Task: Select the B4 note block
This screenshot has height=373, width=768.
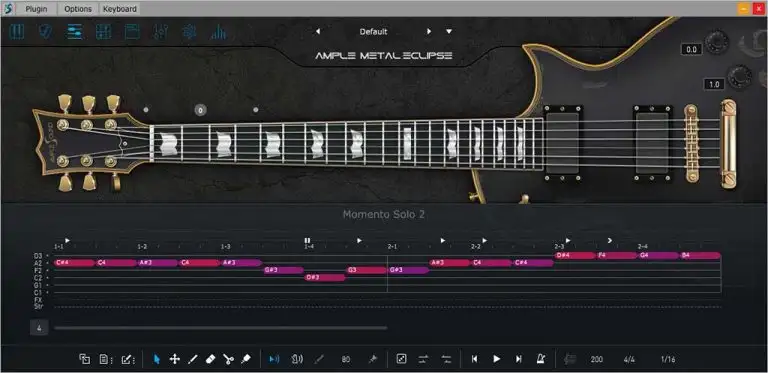Action: pyautogui.click(x=700, y=256)
